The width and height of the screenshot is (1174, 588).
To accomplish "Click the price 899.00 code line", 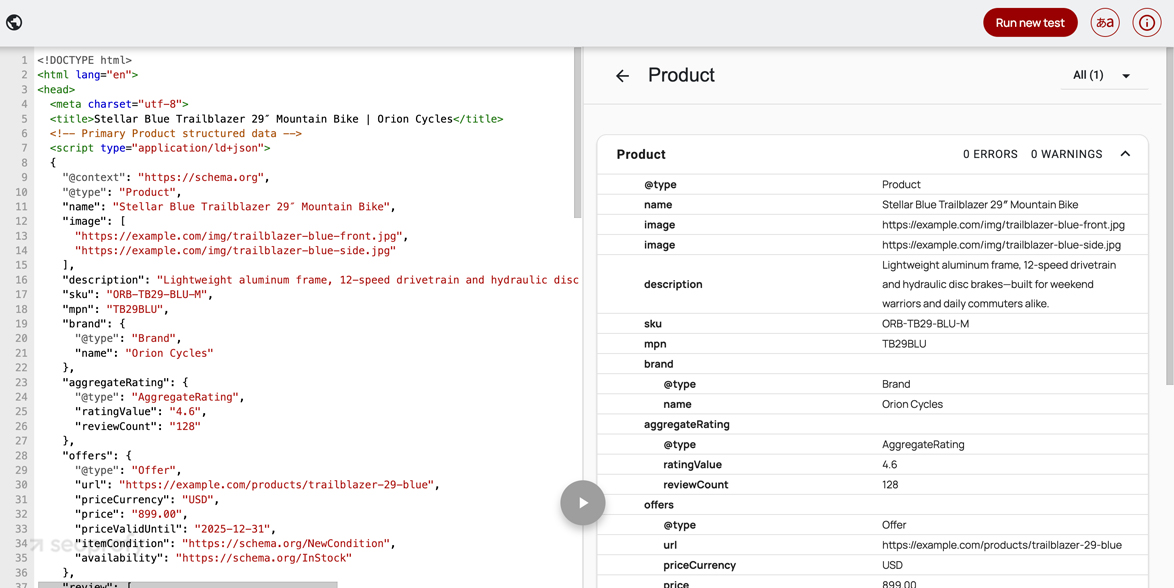I will [131, 515].
